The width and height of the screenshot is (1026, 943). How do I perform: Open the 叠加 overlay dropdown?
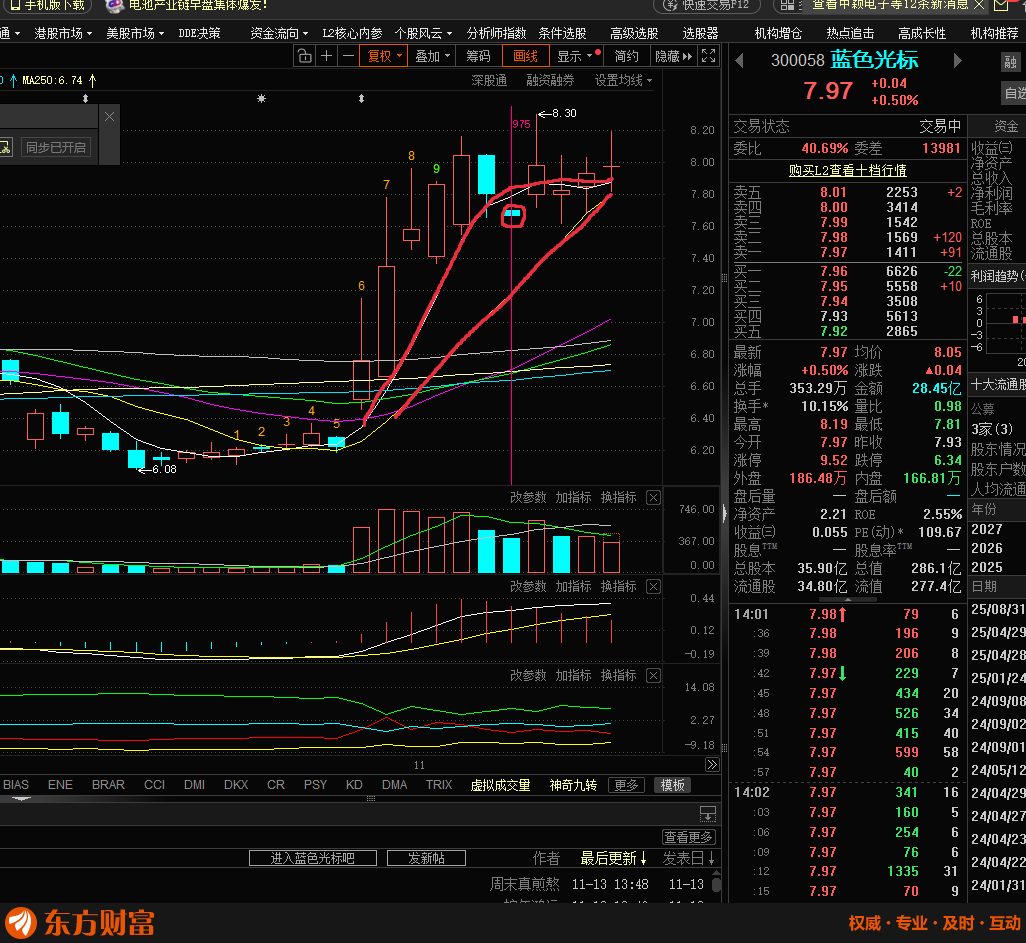(x=433, y=56)
